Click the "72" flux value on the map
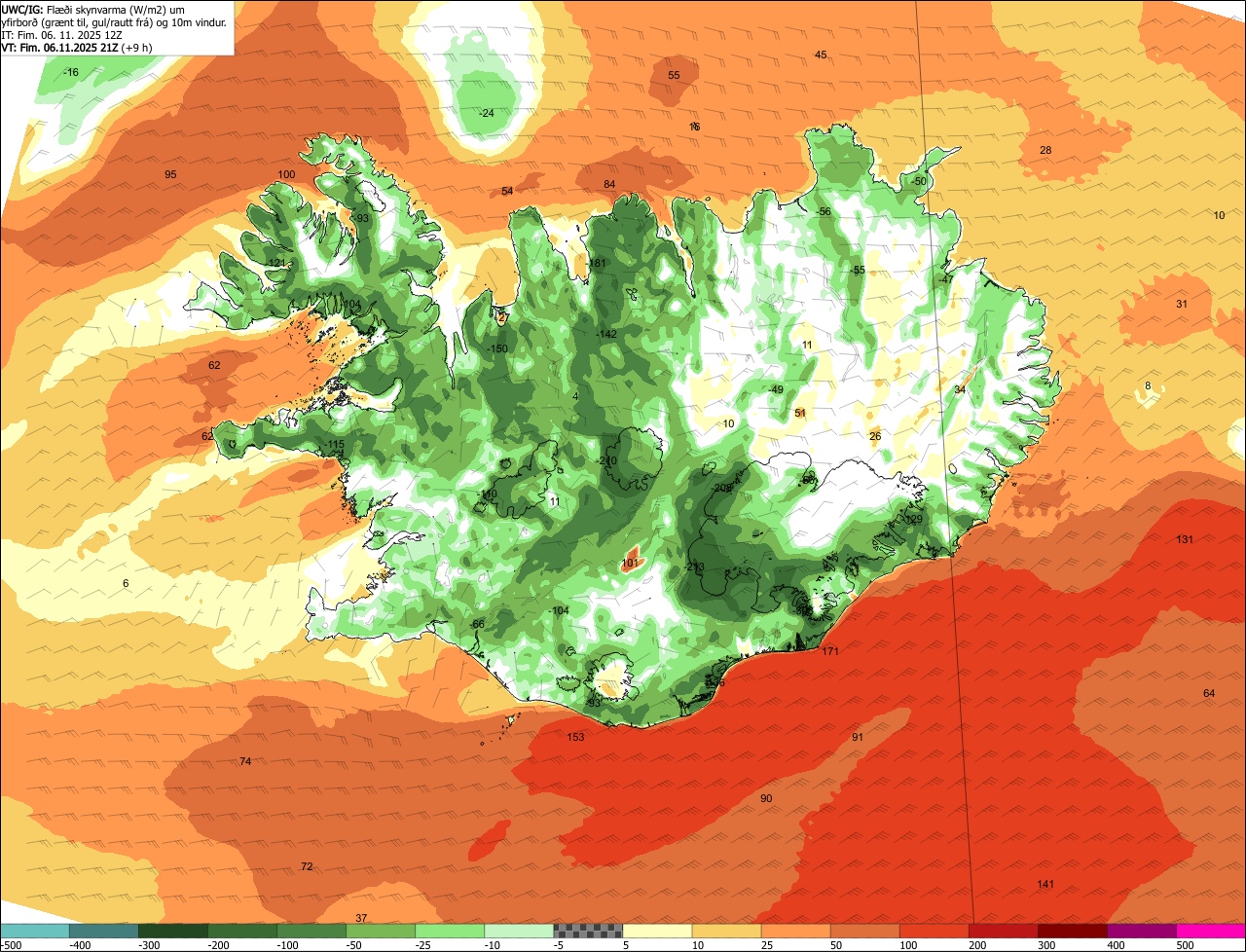Screen dimensions: 1246x952 [x=307, y=866]
